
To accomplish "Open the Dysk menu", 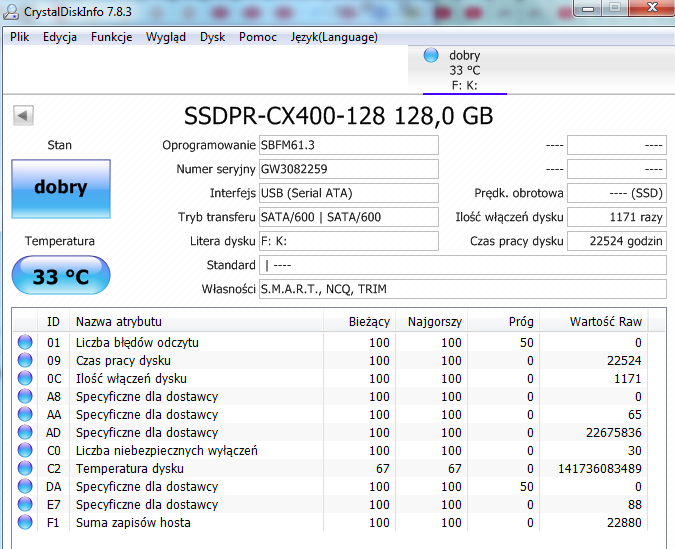I will click(x=212, y=37).
